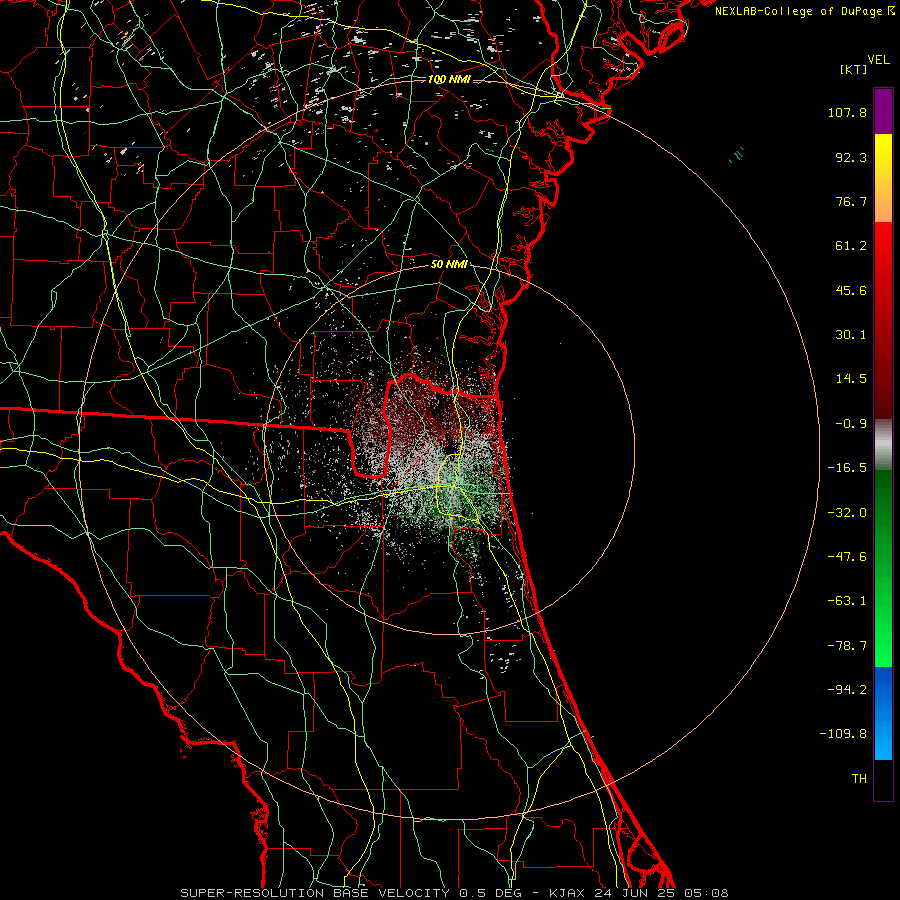Click the VEL legend title
The width and height of the screenshot is (900, 900).
coord(878,60)
